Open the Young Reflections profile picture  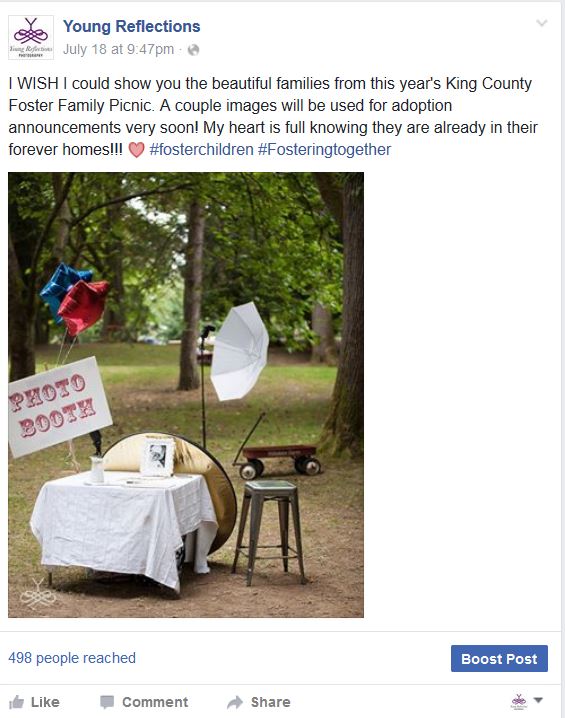tap(31, 37)
